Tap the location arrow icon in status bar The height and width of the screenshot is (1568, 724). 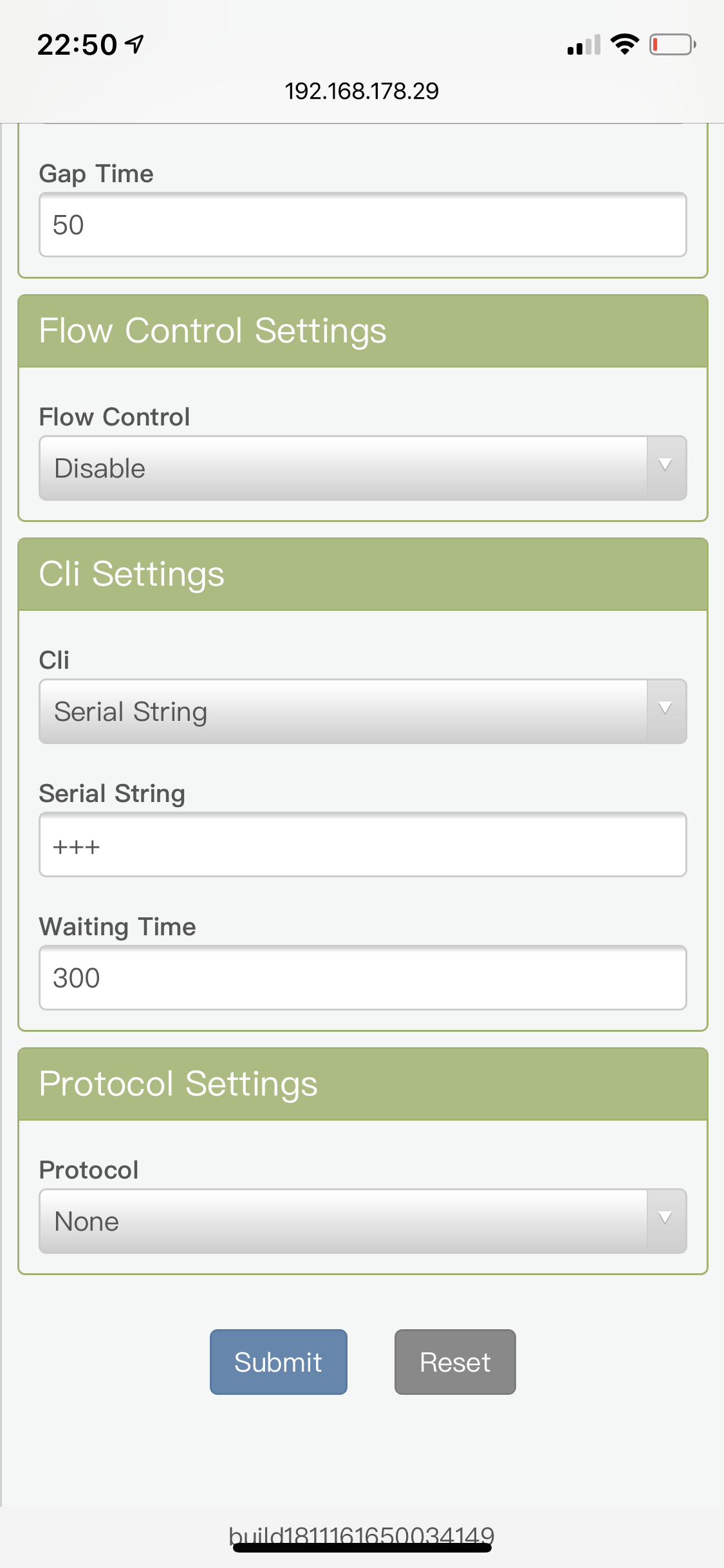click(135, 44)
